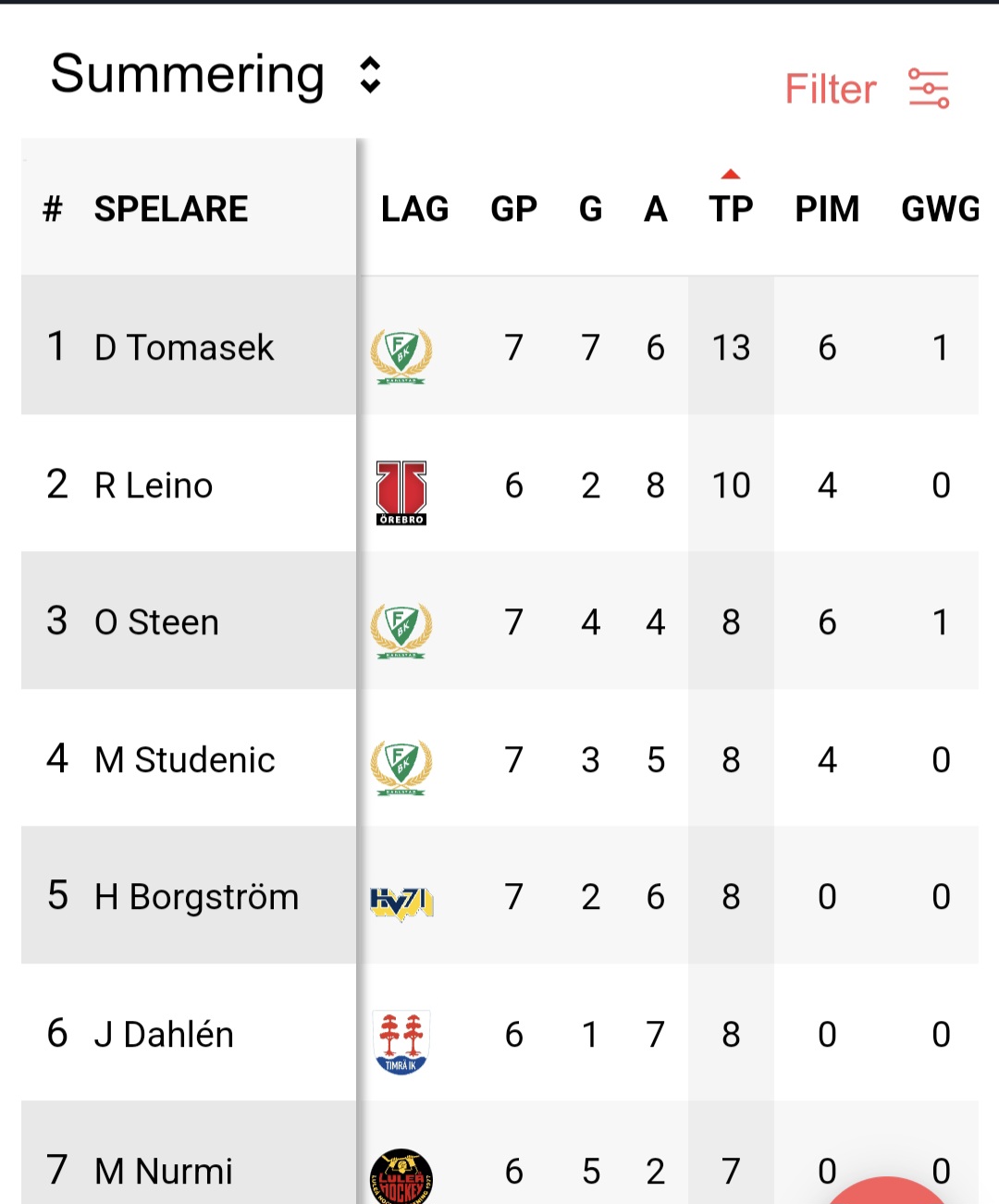The width and height of the screenshot is (999, 1204).
Task: Click M Studenic's Färjestad team logo
Action: click(401, 768)
